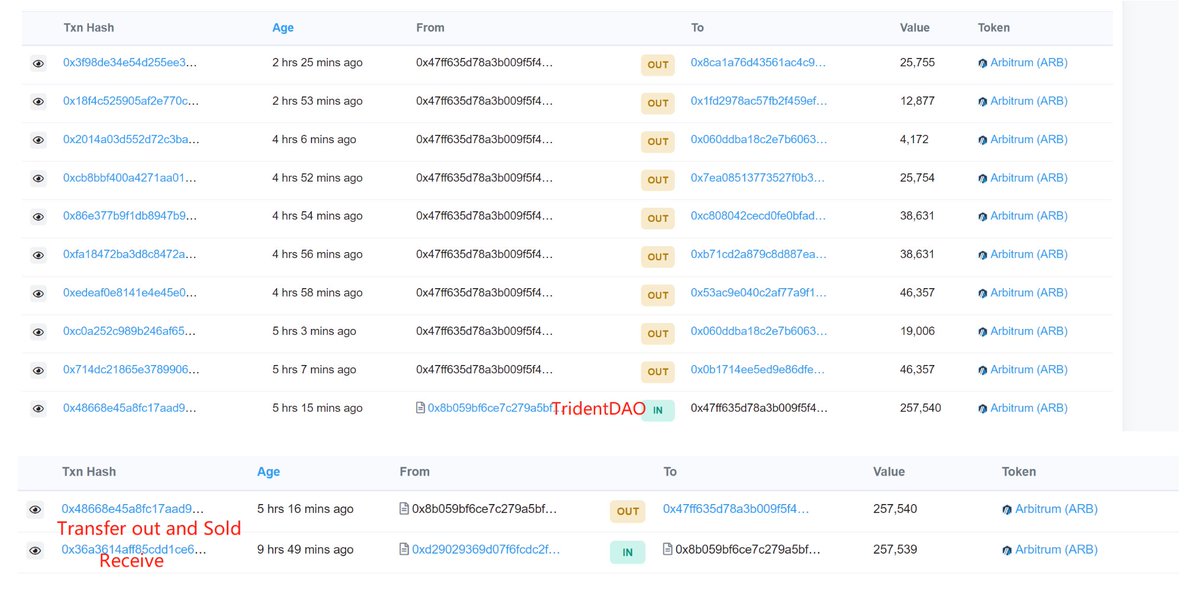Screen dimensions: 1200x591
Task: Open address 0x060ddba18c2e7b6063 in 5 hrs 3 mins row
Action: coord(759,331)
